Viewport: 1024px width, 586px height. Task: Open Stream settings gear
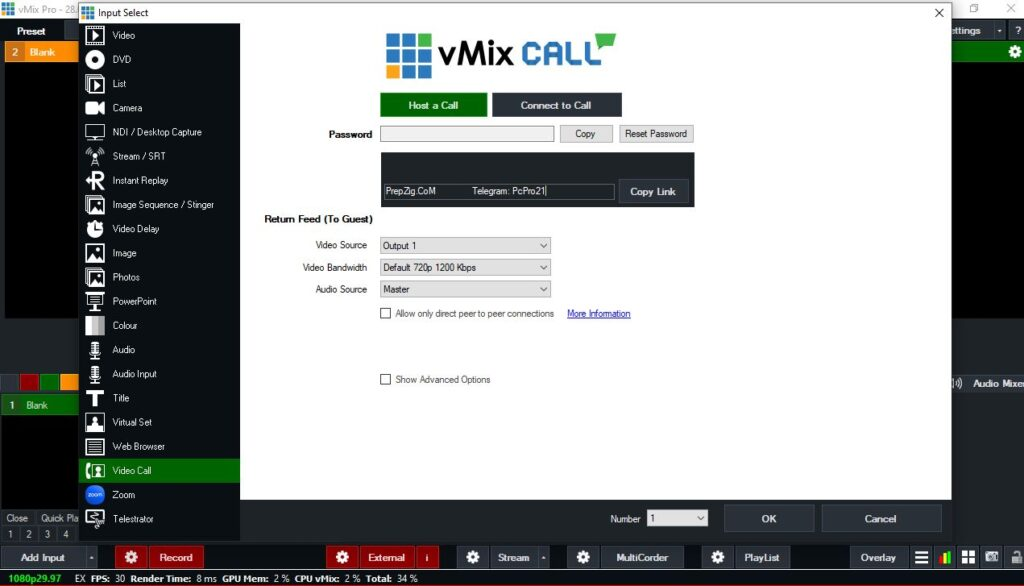pos(473,557)
